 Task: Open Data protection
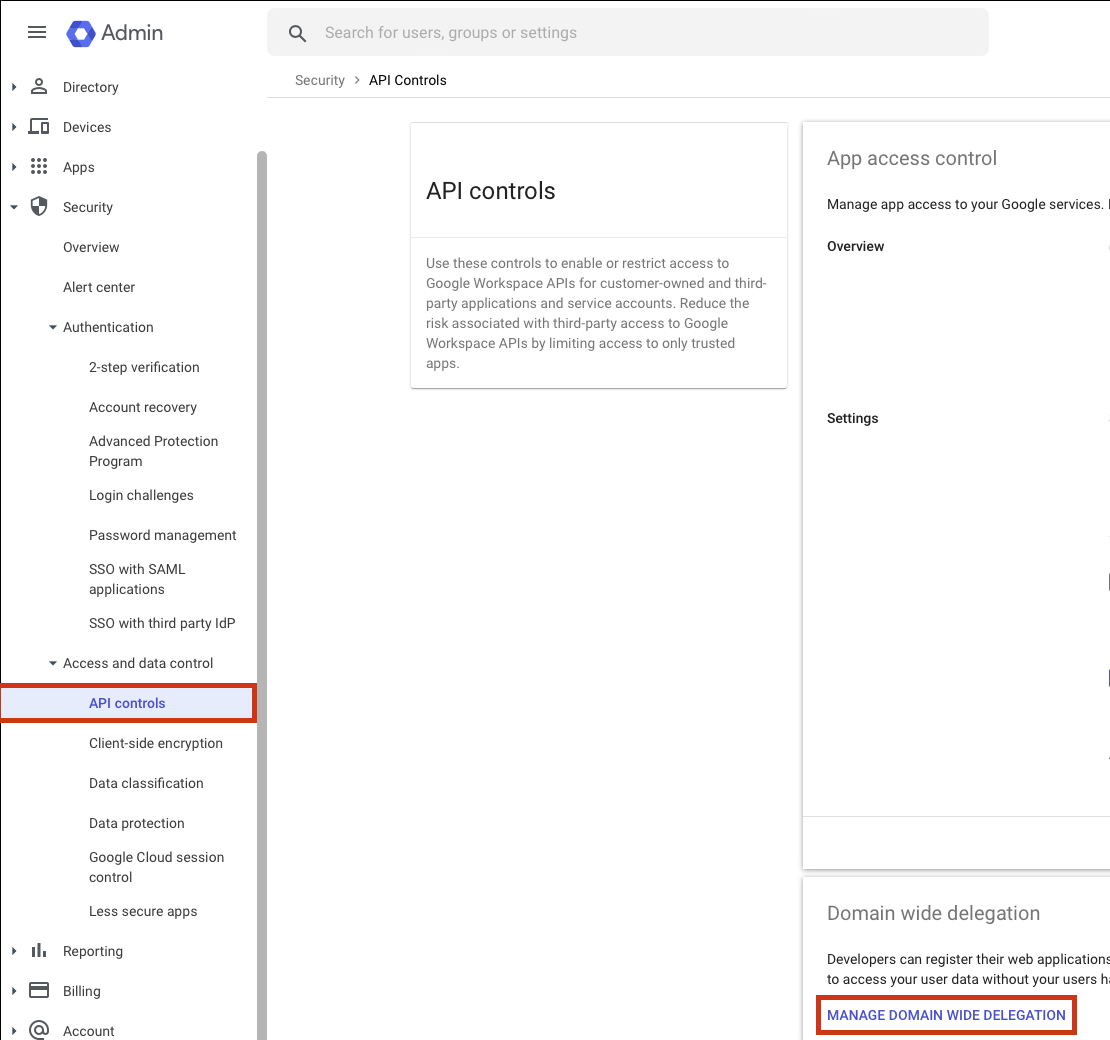coord(137,823)
